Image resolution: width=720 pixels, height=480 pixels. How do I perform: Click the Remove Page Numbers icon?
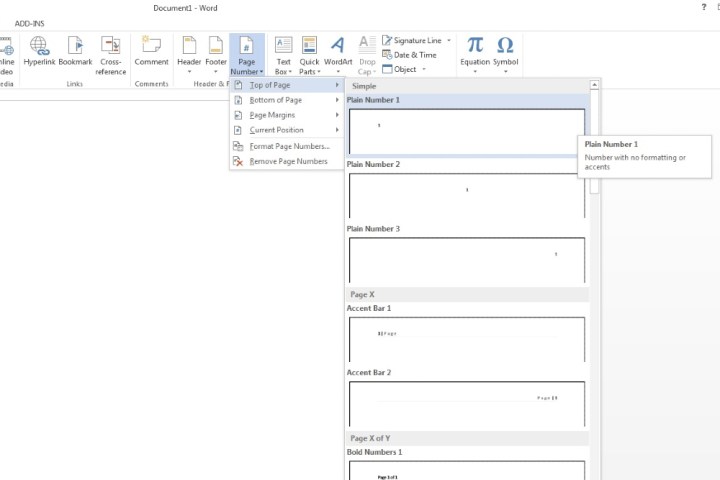pyautogui.click(x=238, y=161)
